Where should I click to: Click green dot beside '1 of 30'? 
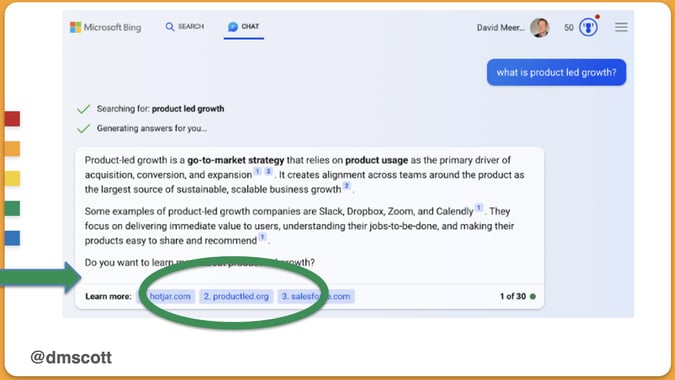coord(533,296)
